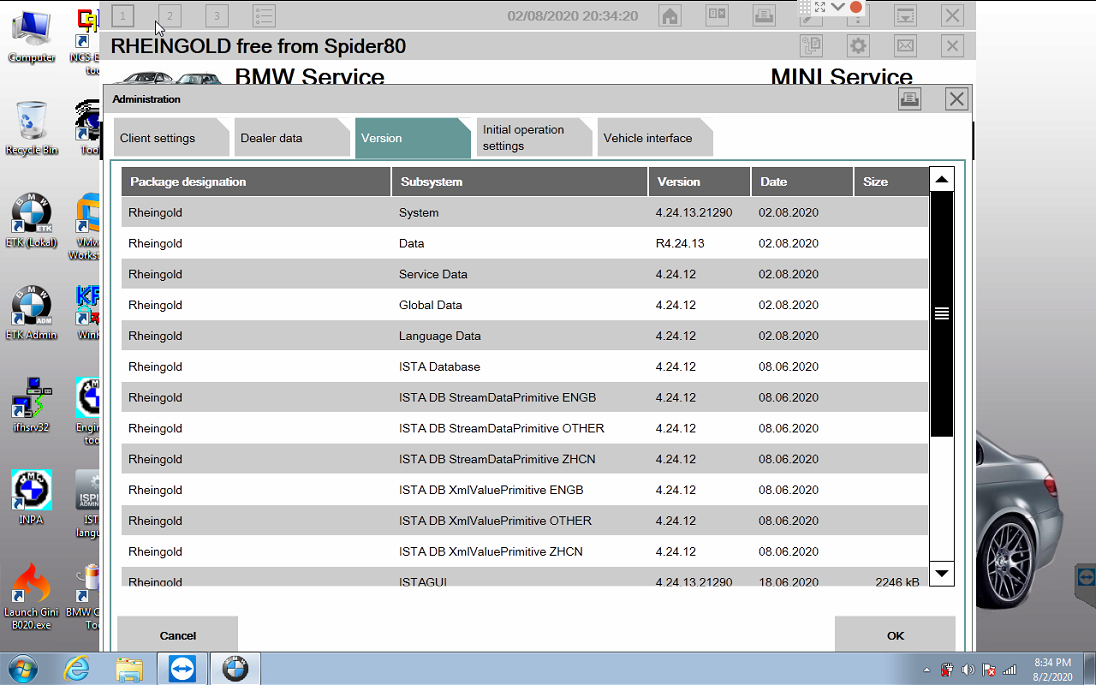Image resolution: width=1096 pixels, height=685 pixels.
Task: Open Initial operation settings tab
Action: (534, 138)
